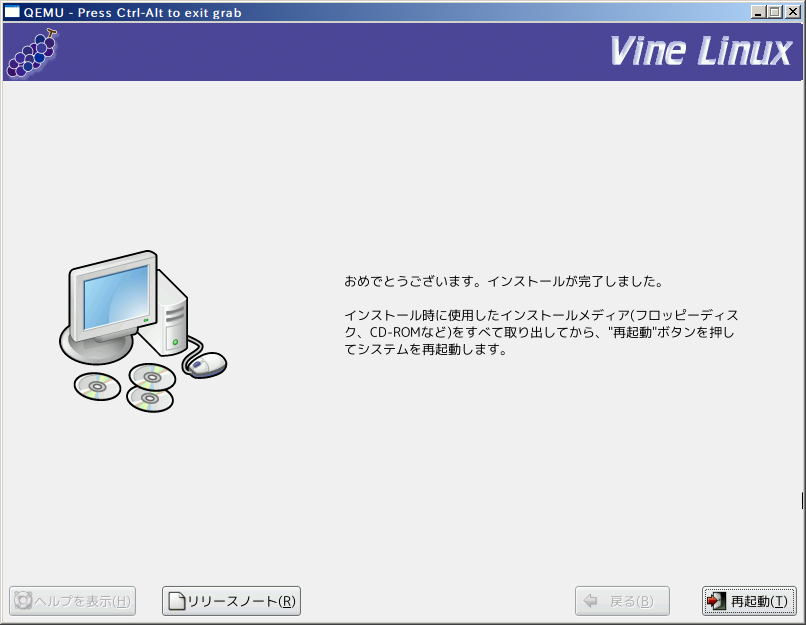Click the ヘルプを表示(H) help button
Viewport: 806px width, 625px height.
[x=72, y=601]
